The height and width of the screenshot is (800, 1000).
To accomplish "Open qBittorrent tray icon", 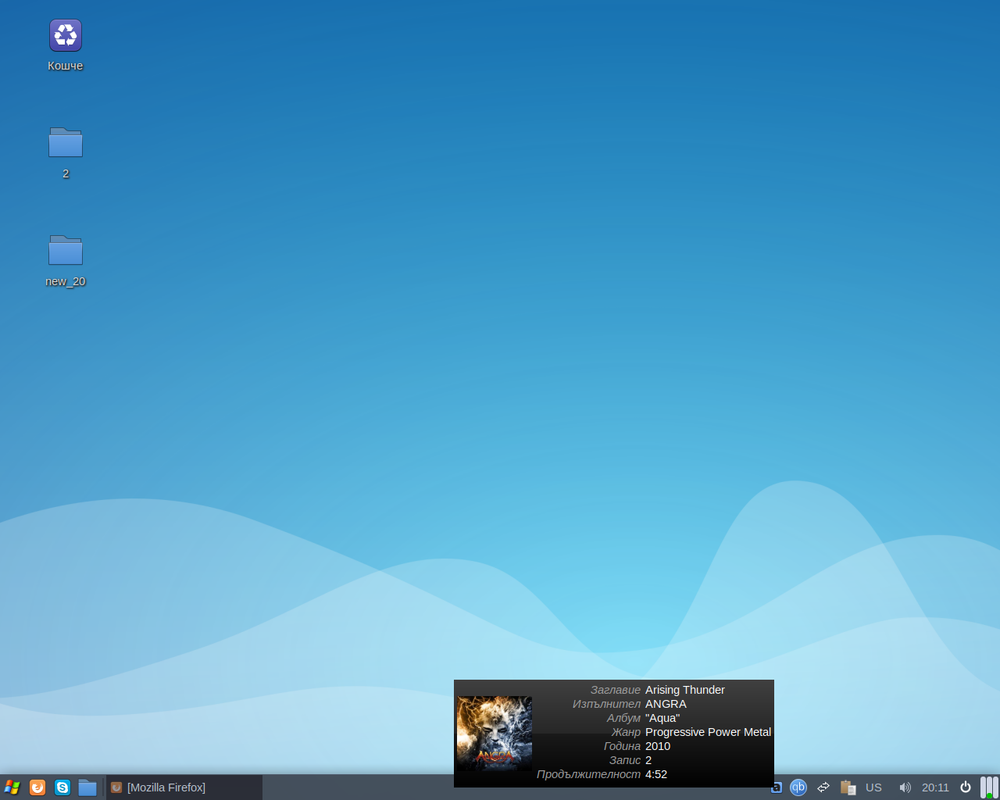I will [798, 787].
